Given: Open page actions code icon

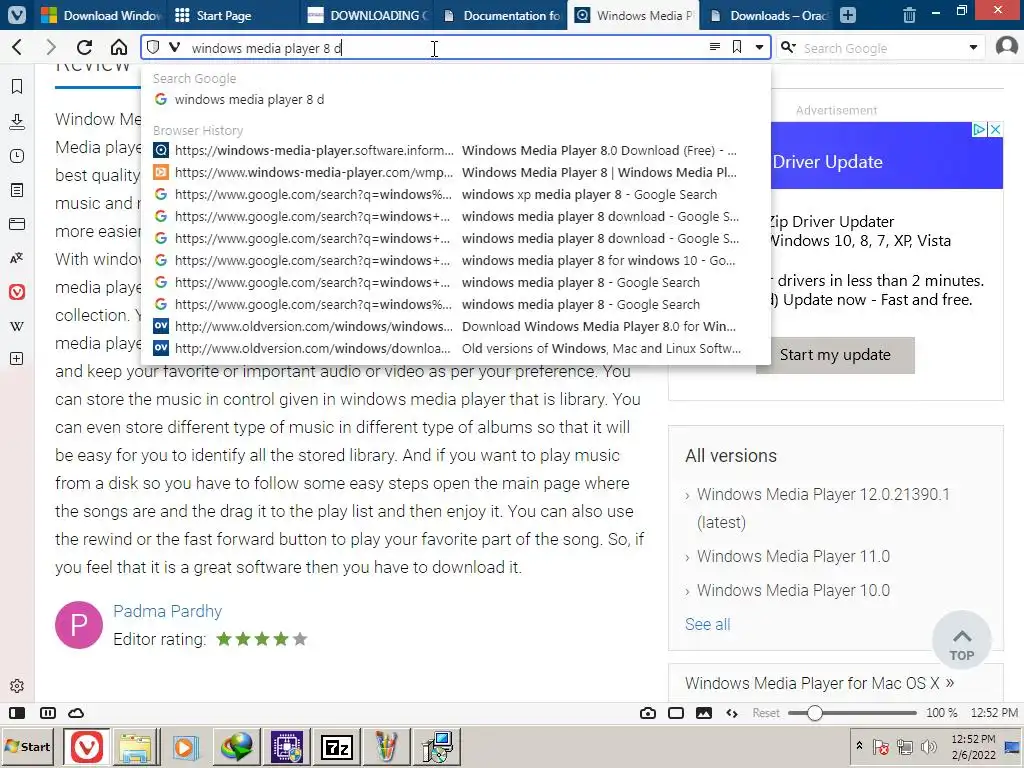Looking at the screenshot, I should click(732, 713).
